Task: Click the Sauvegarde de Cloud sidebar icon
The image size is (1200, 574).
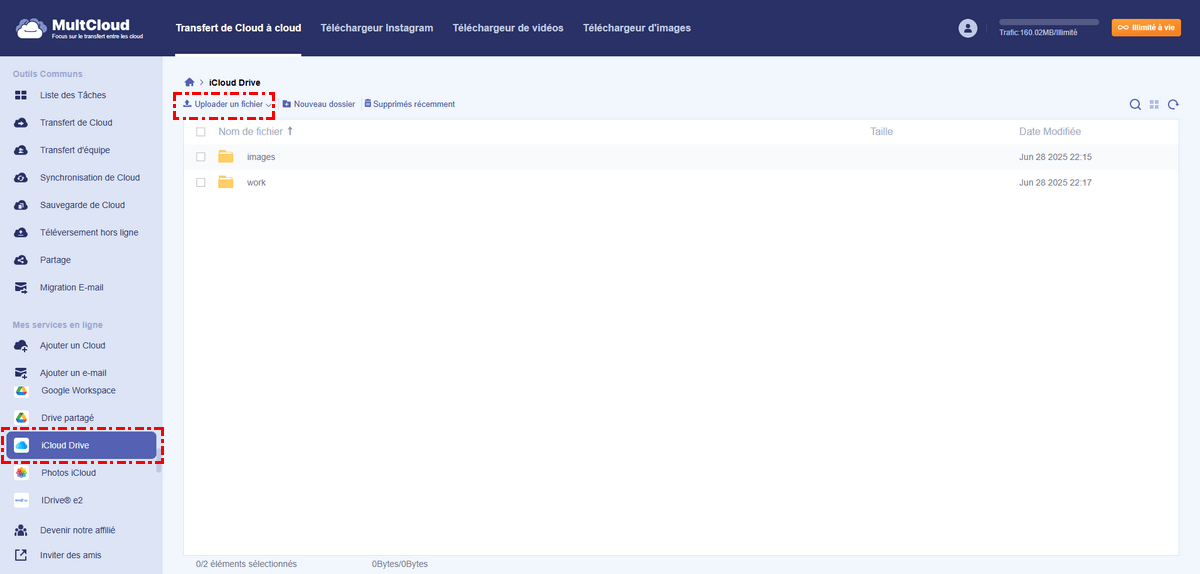Action: (x=21, y=205)
